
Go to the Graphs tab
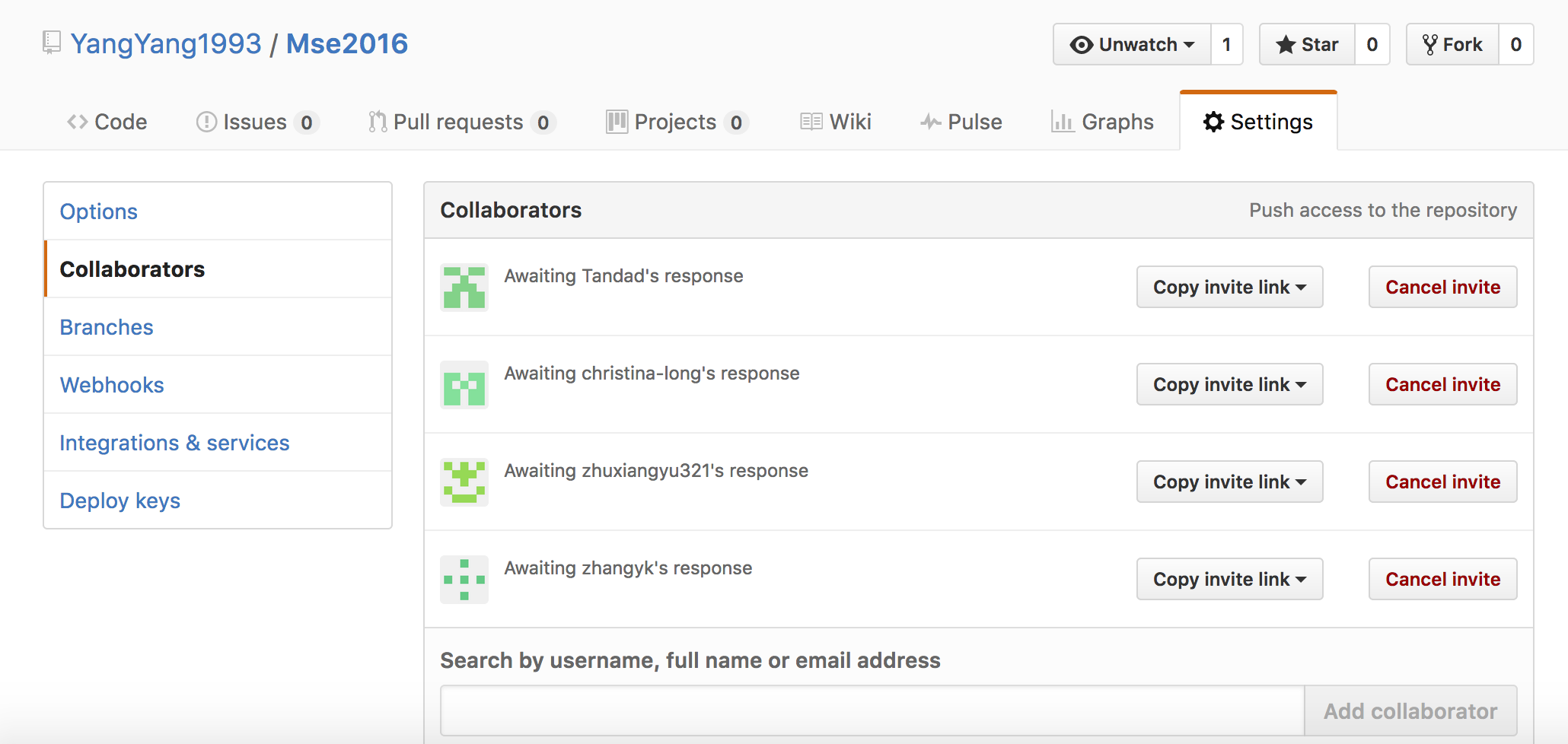1102,122
